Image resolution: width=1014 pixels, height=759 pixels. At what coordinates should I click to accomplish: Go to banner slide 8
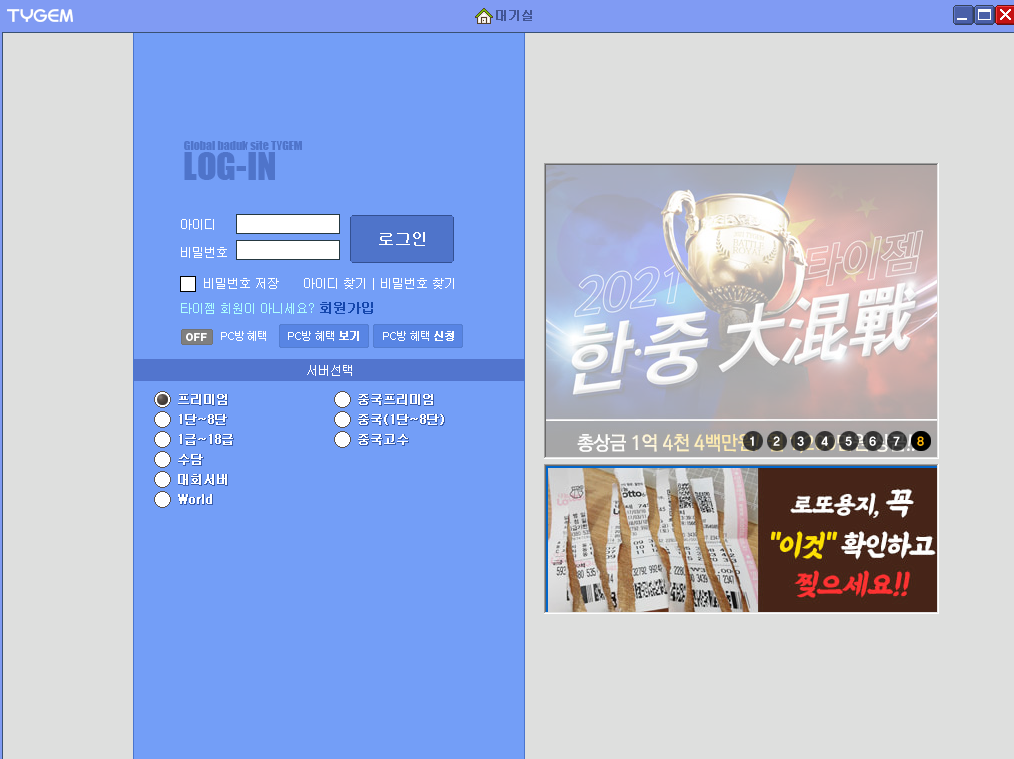point(920,442)
